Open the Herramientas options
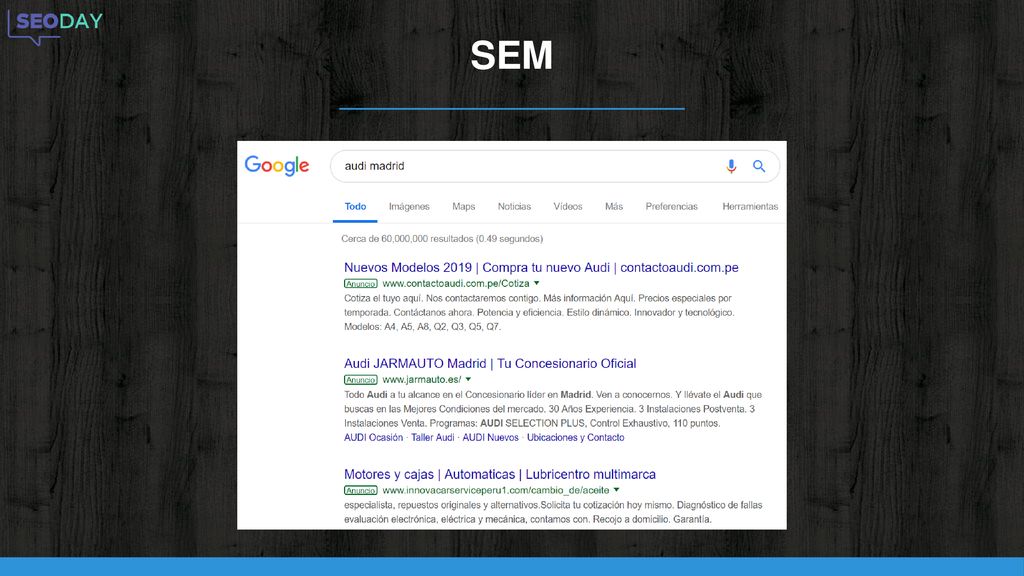This screenshot has height=576, width=1024. click(750, 206)
